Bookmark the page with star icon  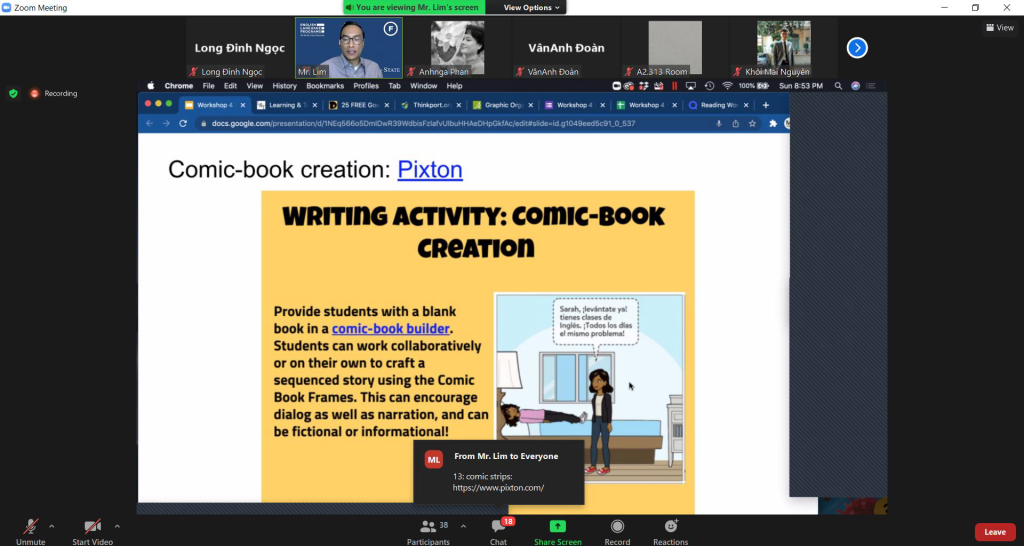(x=752, y=123)
